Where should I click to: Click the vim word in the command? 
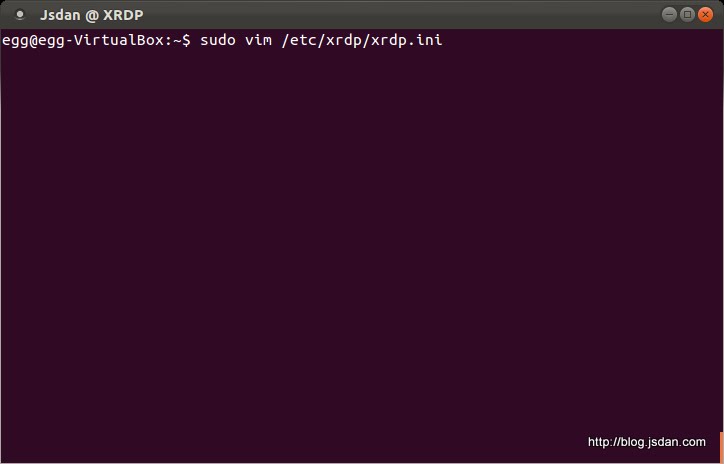click(258, 40)
